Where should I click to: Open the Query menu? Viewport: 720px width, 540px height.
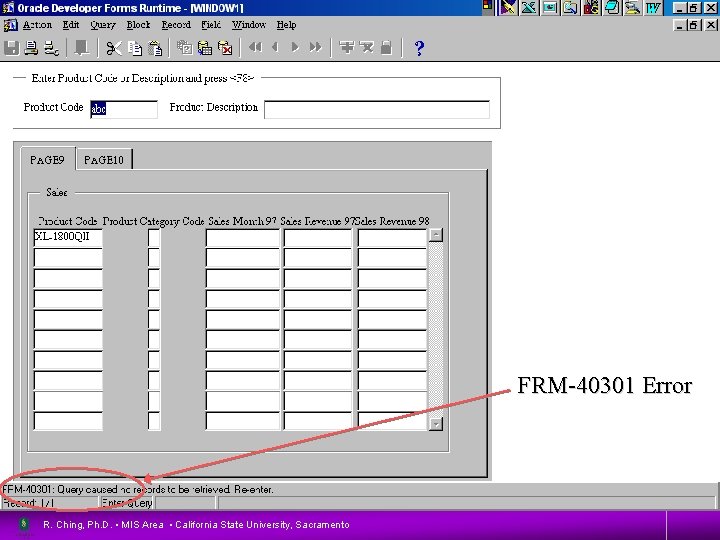(x=103, y=25)
